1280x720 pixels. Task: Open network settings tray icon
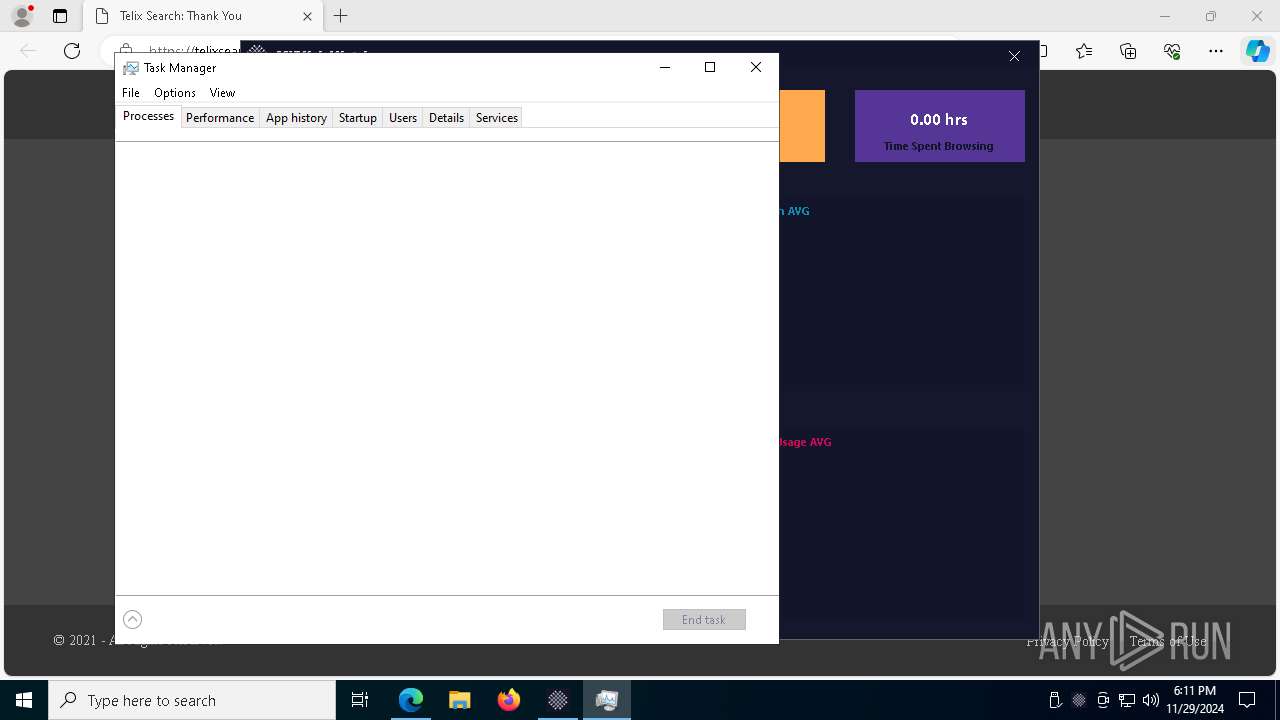(1127, 700)
